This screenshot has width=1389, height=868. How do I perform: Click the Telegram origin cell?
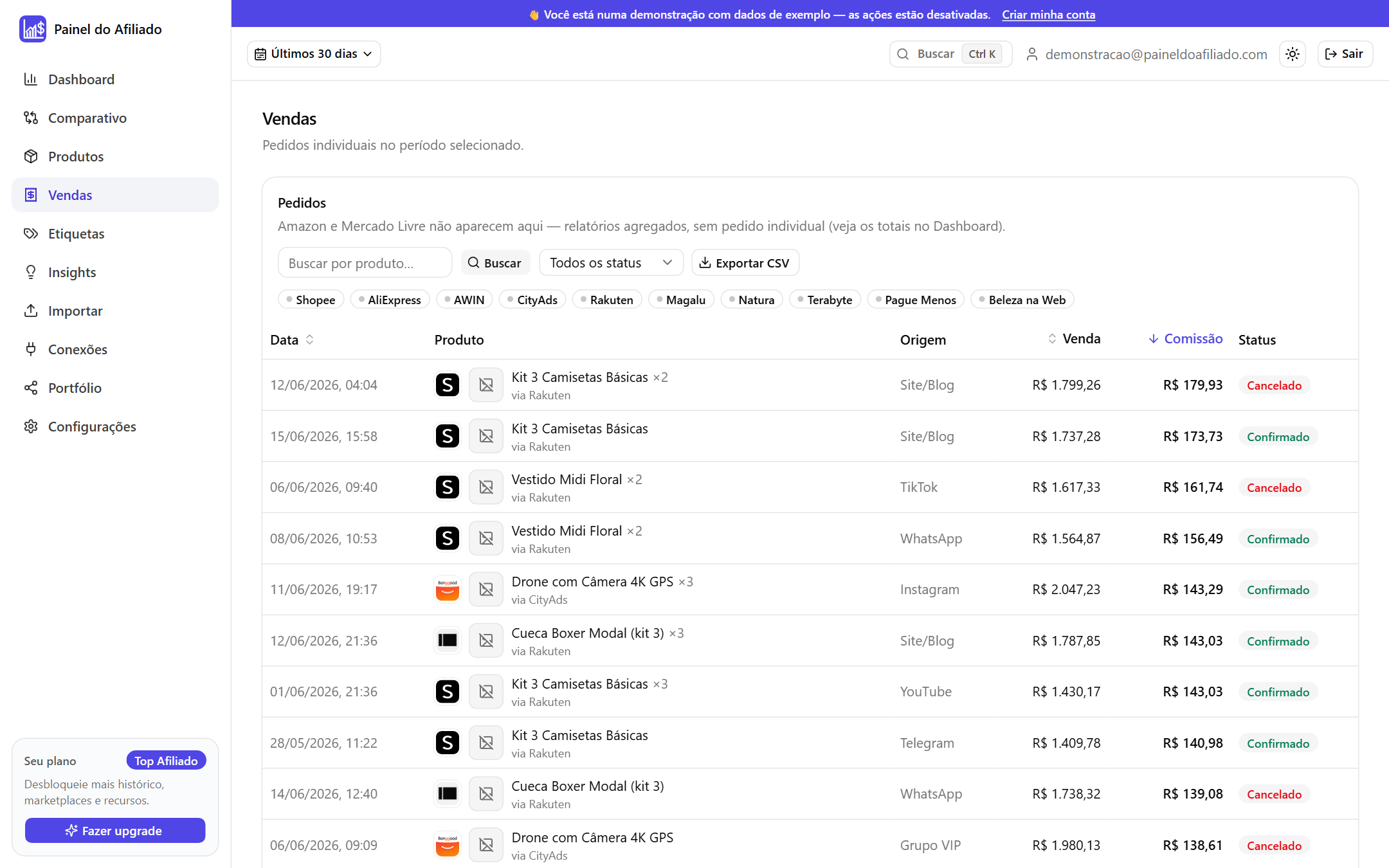[x=927, y=743]
